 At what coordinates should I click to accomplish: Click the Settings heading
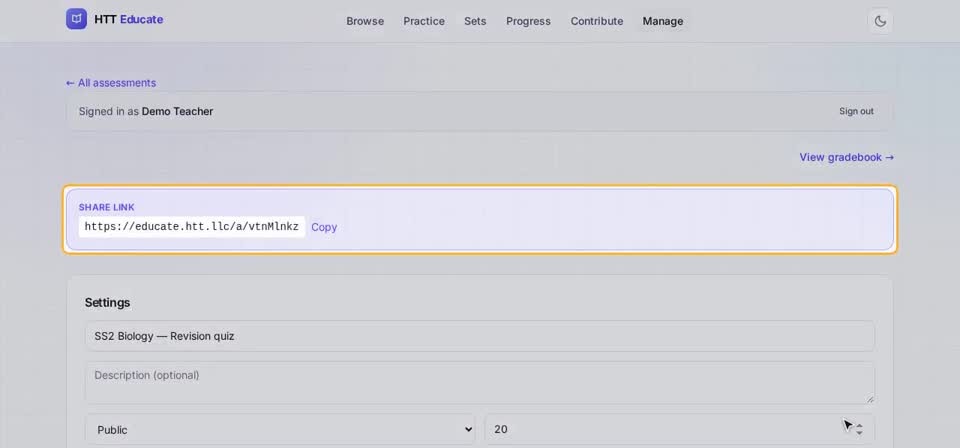coord(108,302)
